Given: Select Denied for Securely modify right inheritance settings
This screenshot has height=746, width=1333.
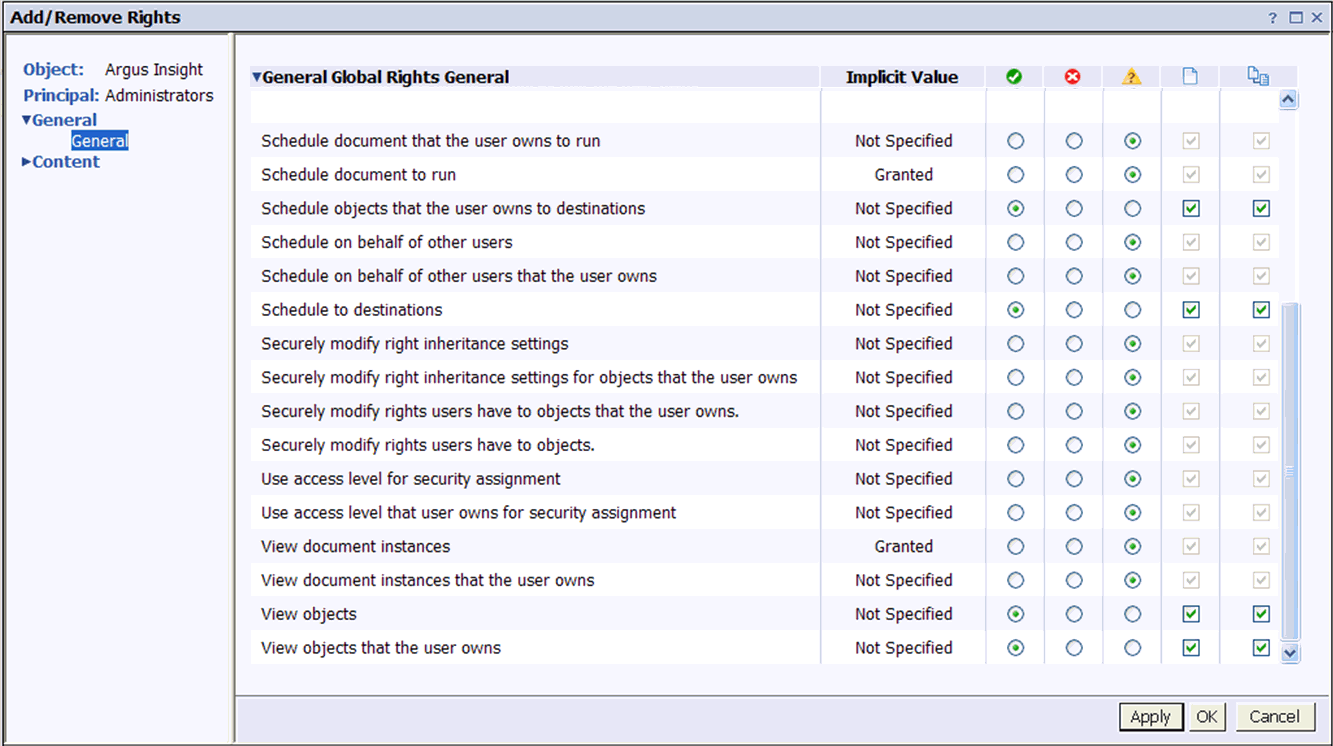Looking at the screenshot, I should point(1074,344).
